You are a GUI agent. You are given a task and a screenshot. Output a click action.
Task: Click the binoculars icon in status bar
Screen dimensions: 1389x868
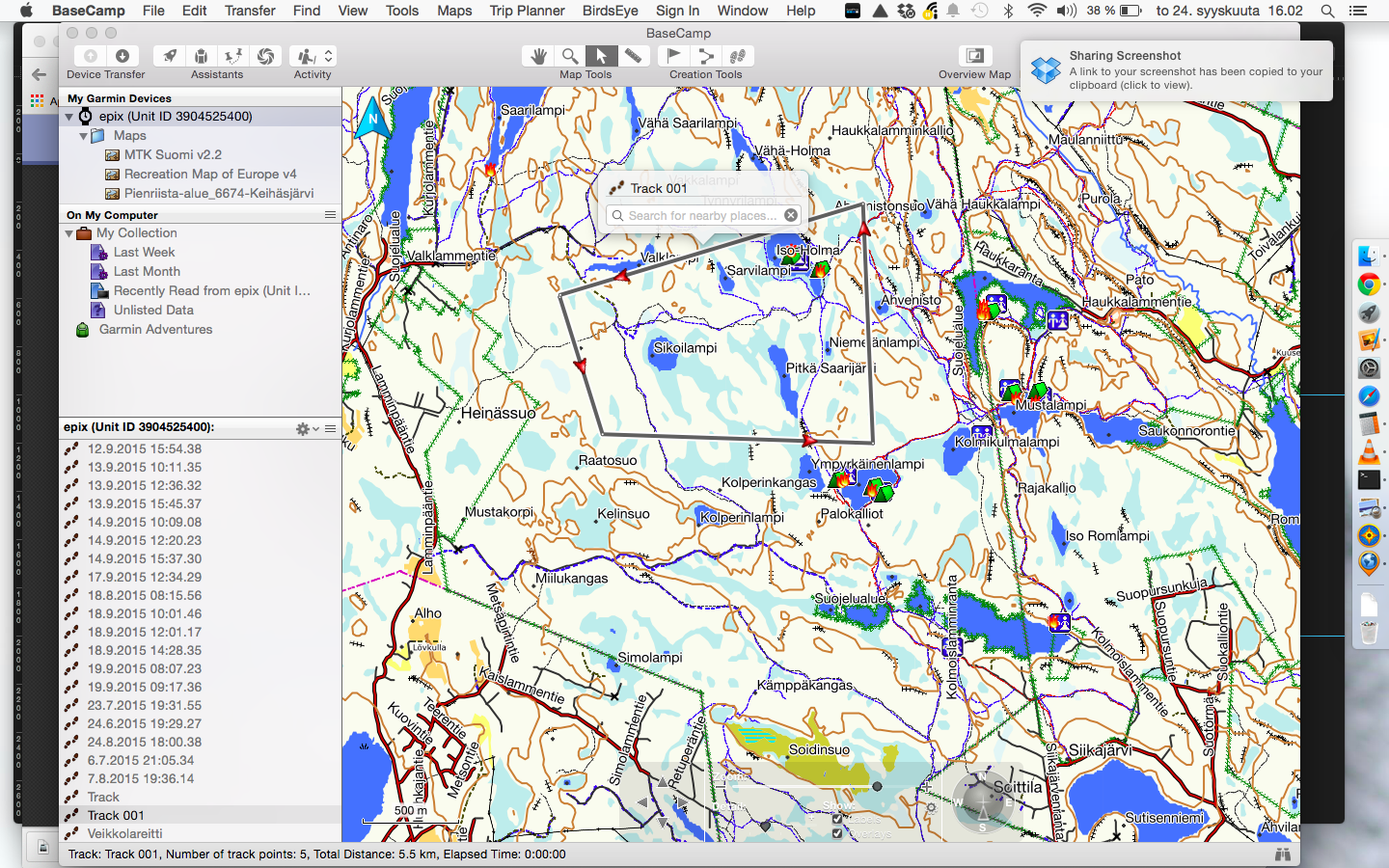pyautogui.click(x=1282, y=854)
